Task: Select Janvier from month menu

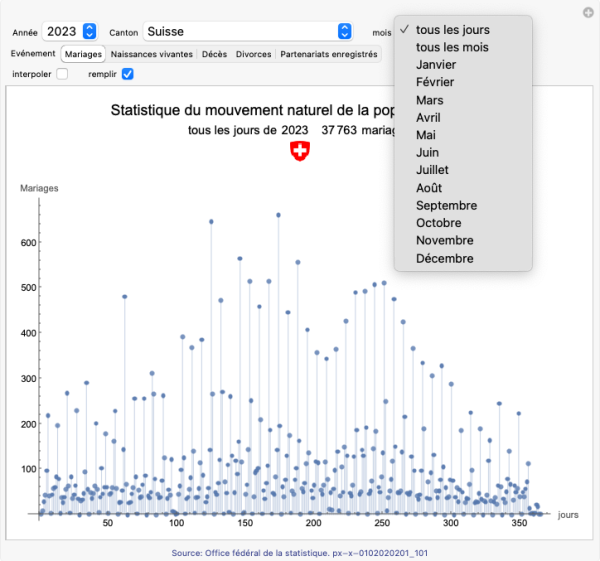Action: (437, 65)
